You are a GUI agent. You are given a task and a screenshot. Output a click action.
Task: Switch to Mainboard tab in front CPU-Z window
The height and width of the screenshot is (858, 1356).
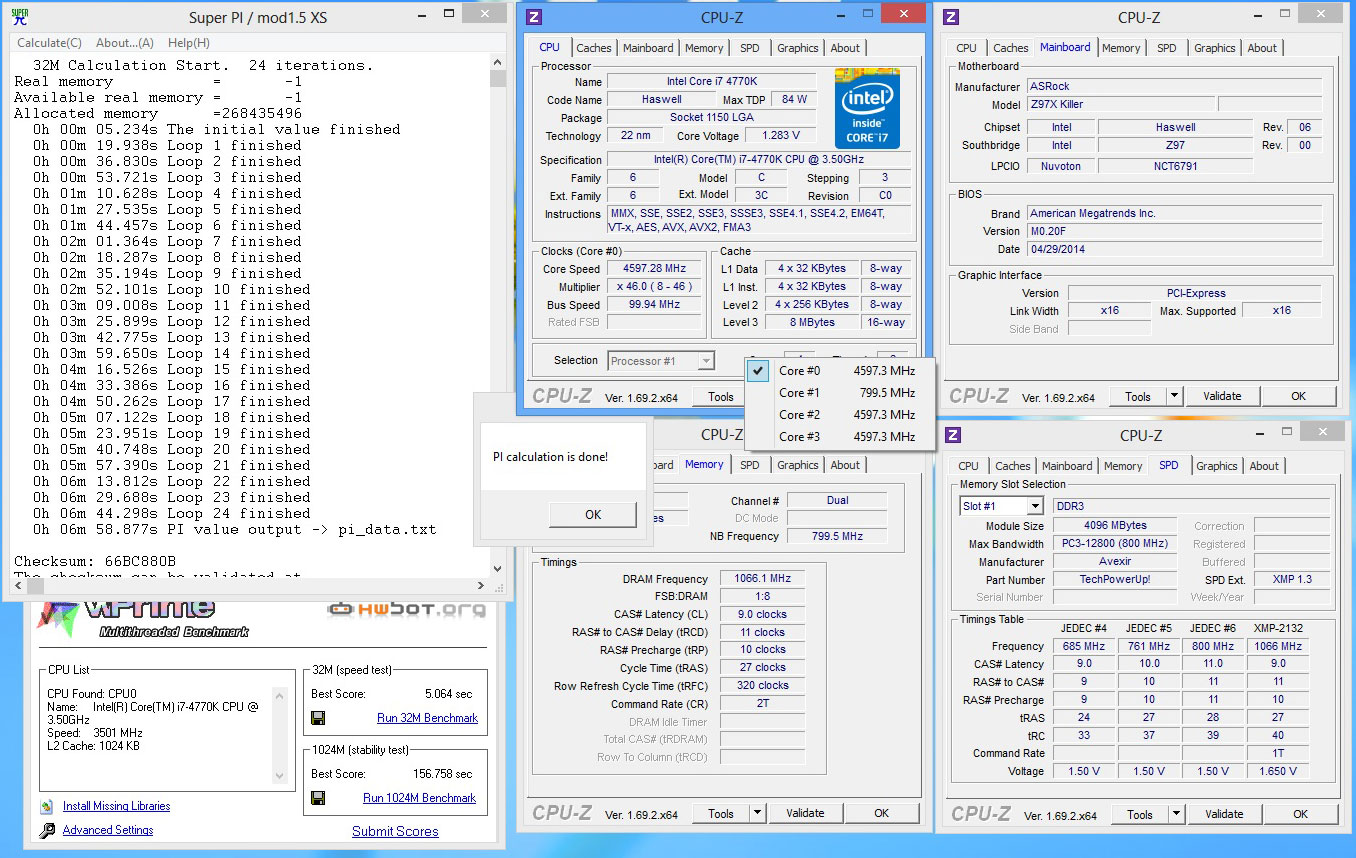[x=648, y=48]
